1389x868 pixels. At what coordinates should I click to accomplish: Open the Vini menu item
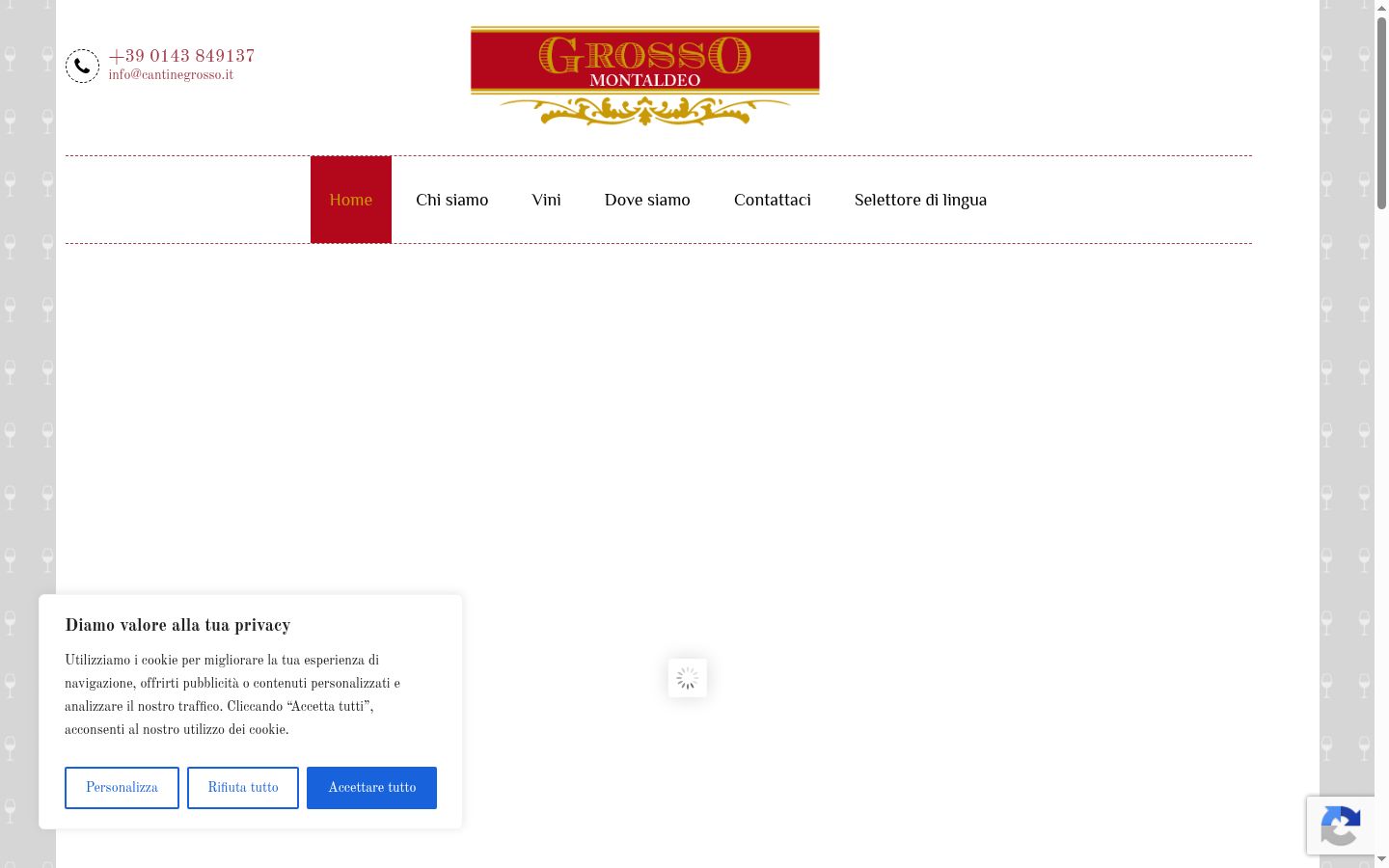pos(546,200)
